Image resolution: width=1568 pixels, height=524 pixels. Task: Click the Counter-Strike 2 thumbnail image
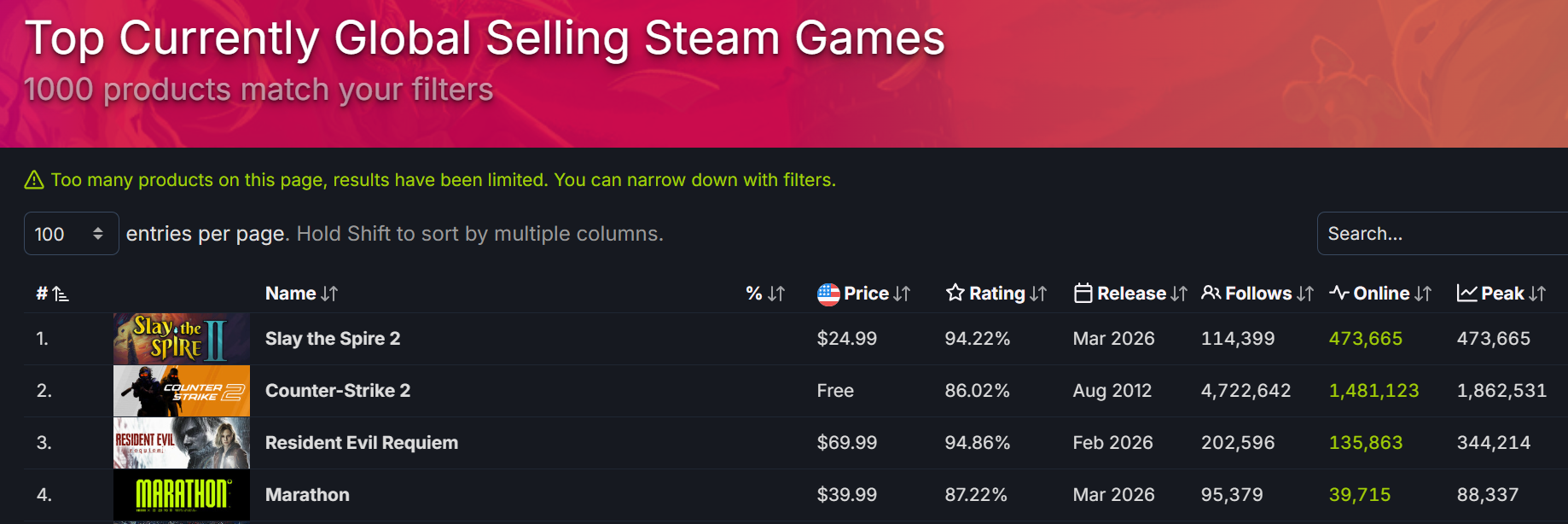pyautogui.click(x=182, y=391)
